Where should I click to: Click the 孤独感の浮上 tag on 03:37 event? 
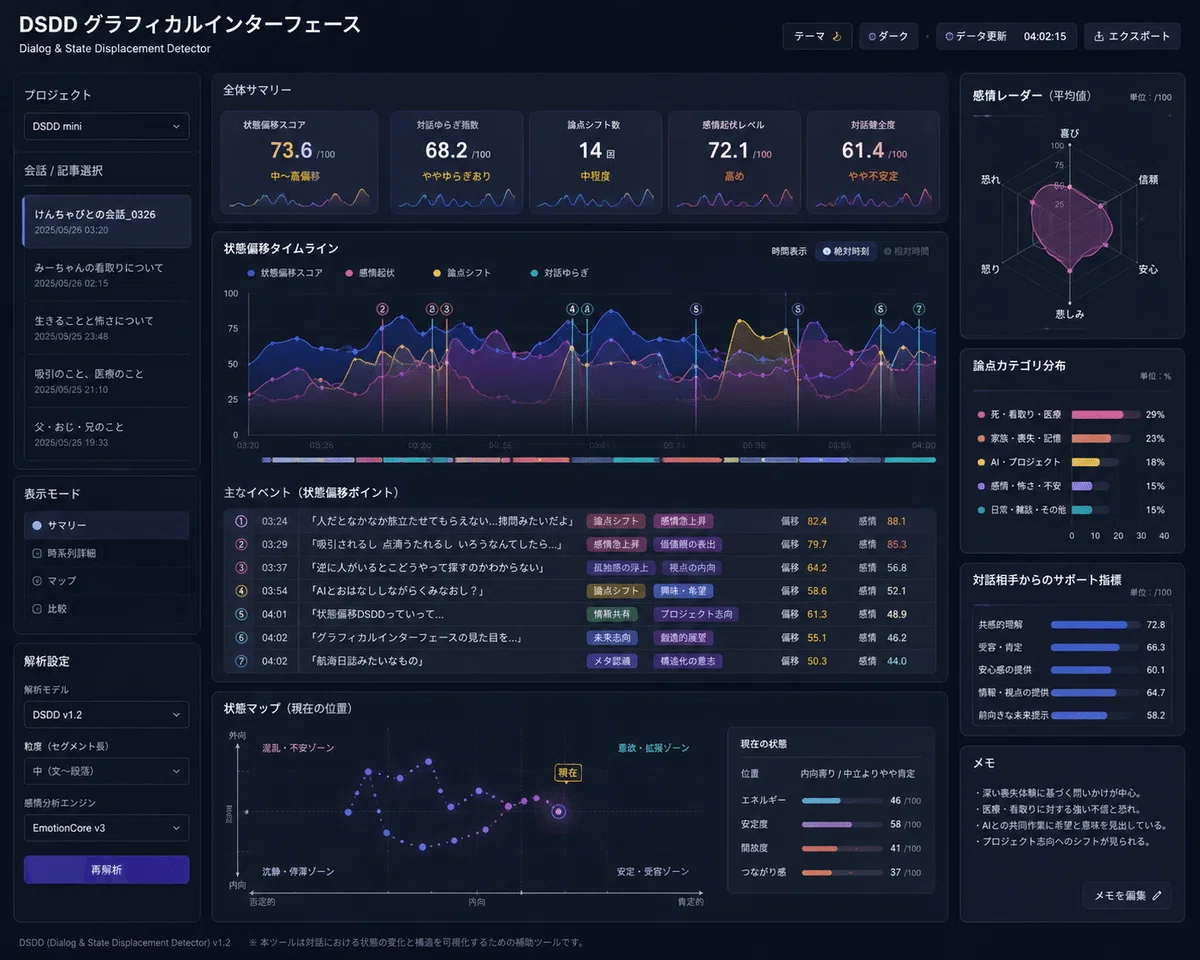coord(621,567)
